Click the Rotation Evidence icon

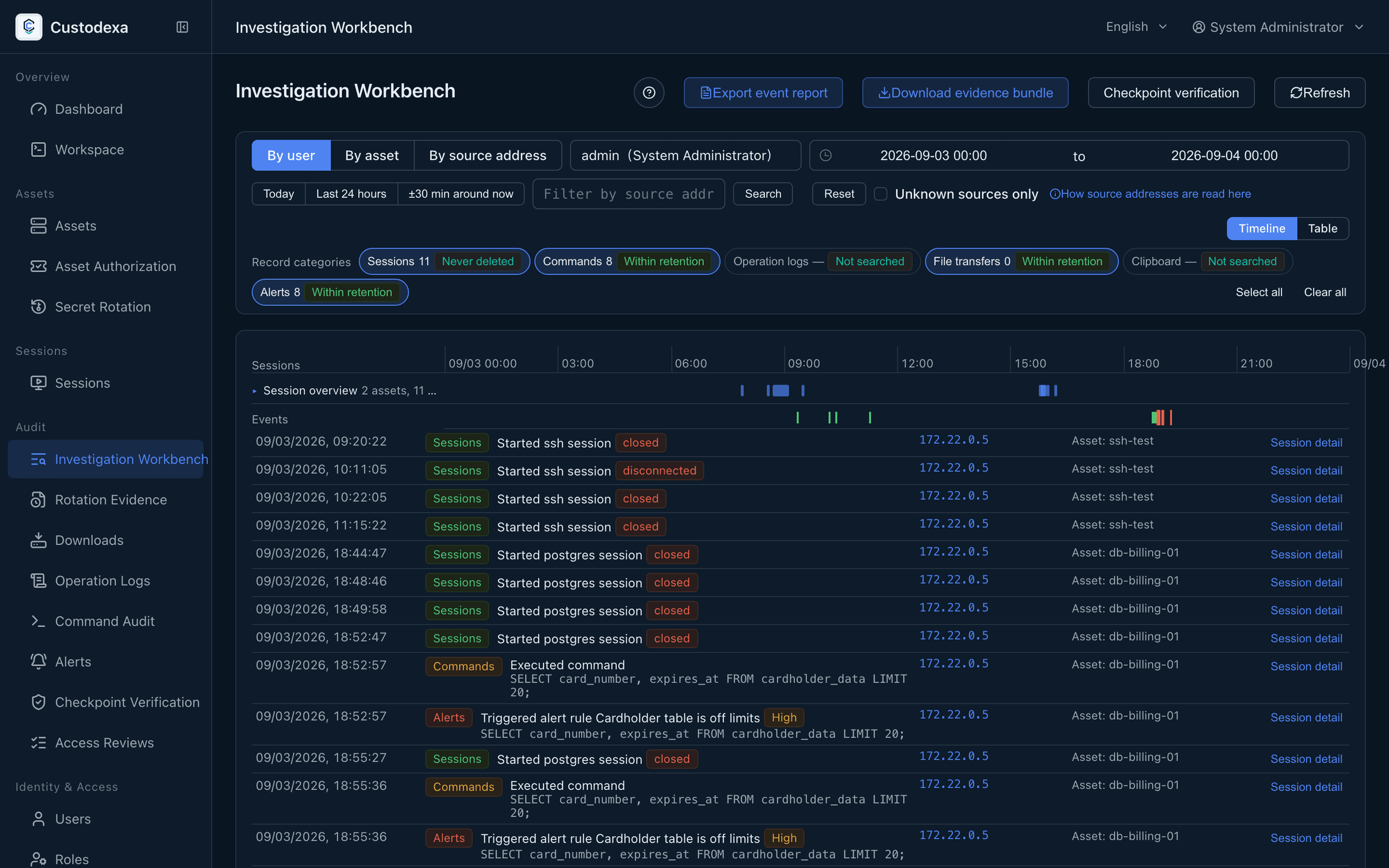[x=38, y=499]
